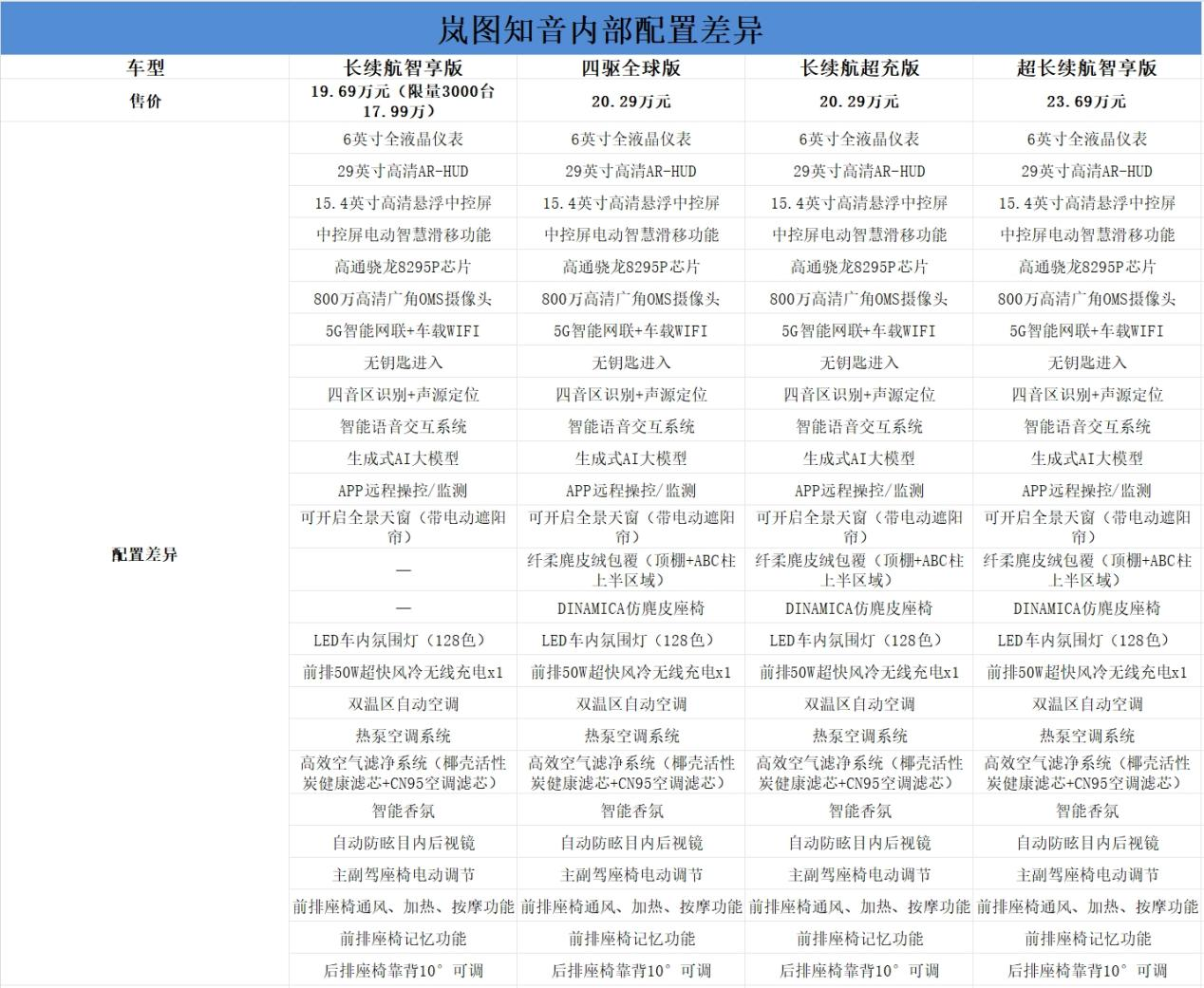This screenshot has height=988, width=1204.
Task: Click LED车内氛围灯（128色）in the 超长续航智享版 column
Action: click(x=1087, y=641)
